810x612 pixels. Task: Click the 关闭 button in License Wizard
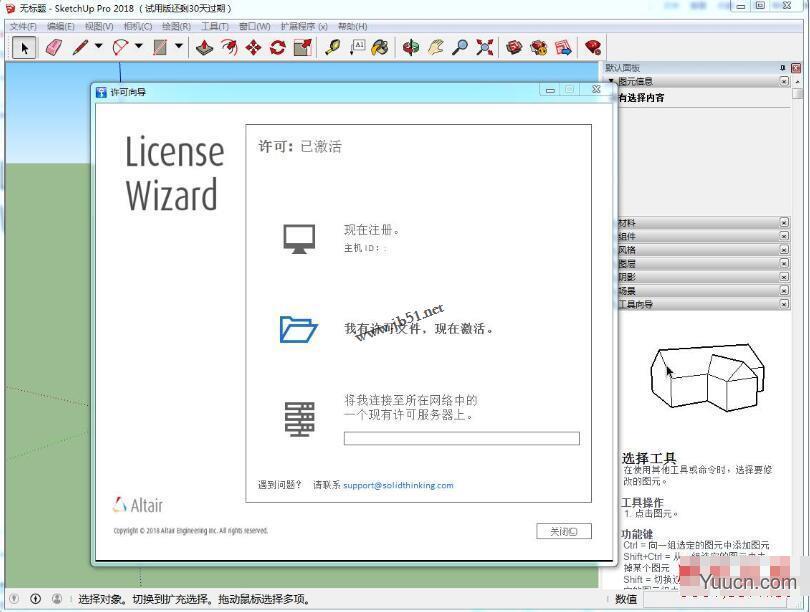click(564, 531)
